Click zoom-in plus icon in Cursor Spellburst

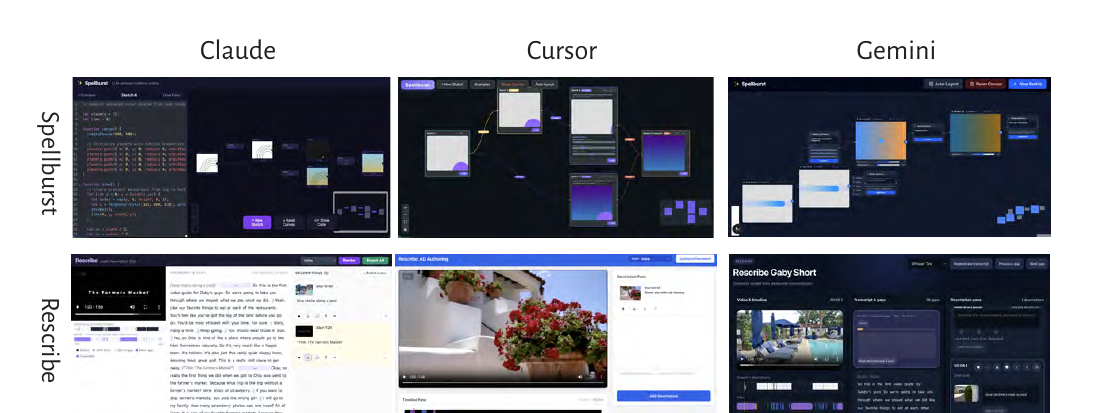405,208
